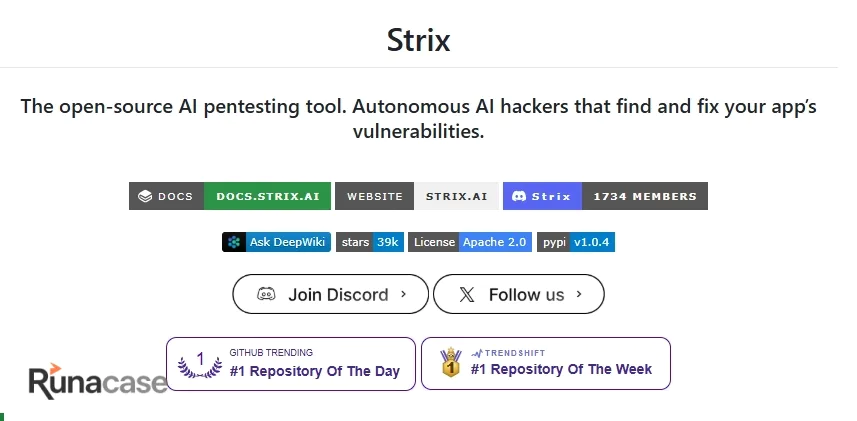Open the STRIX.AI website badge
857x421 pixels.
click(456, 196)
